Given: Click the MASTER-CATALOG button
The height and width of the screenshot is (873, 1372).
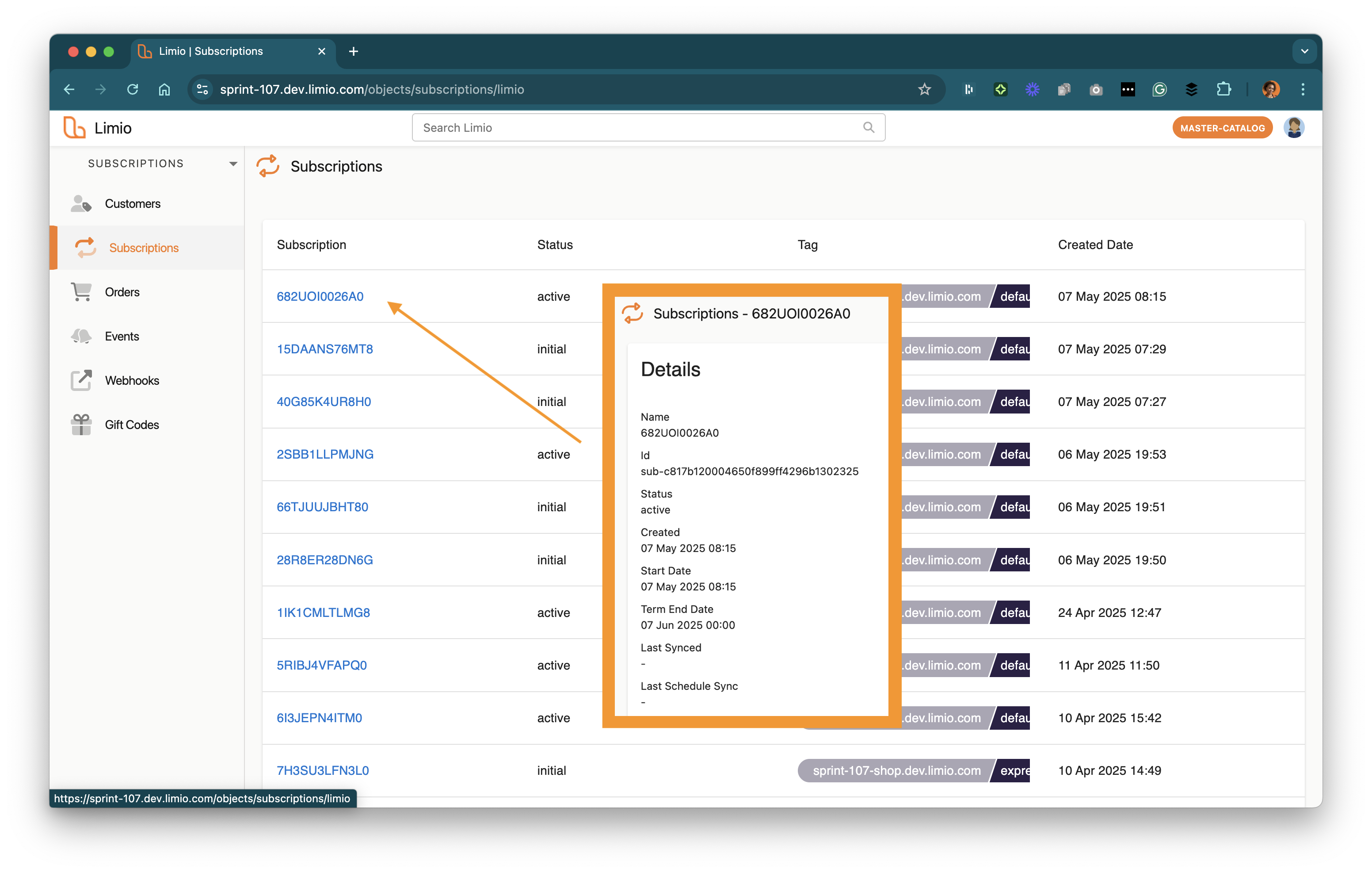Looking at the screenshot, I should pos(1222,128).
